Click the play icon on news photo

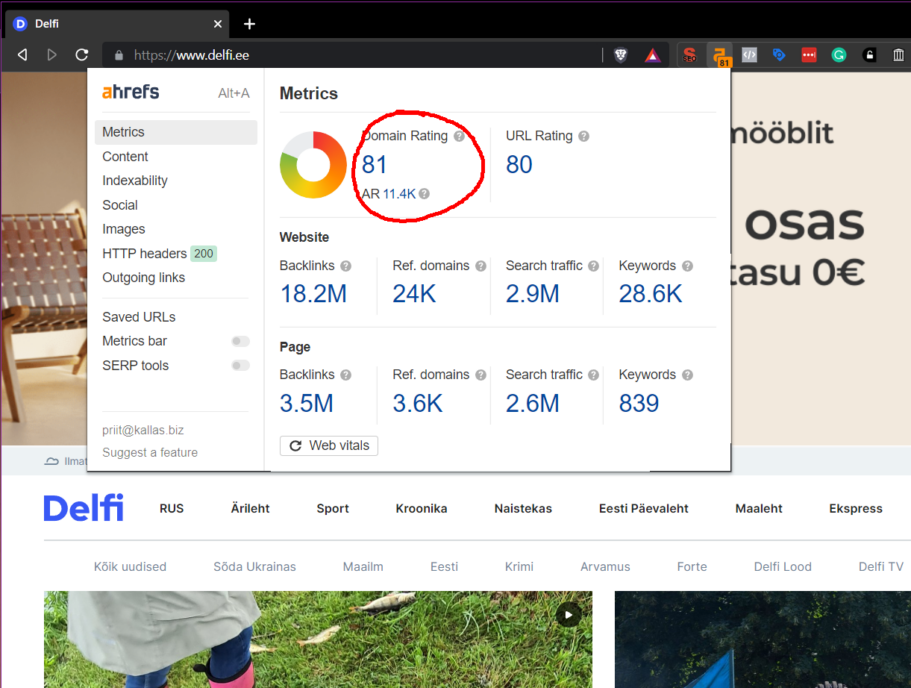click(568, 615)
